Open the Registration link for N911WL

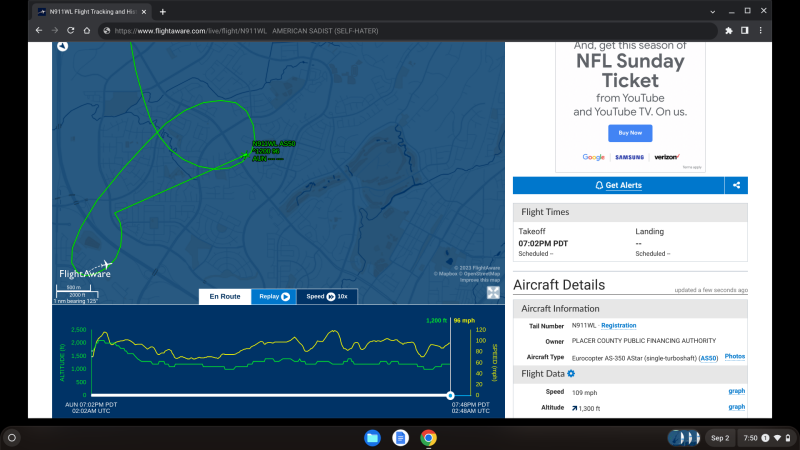tap(618, 325)
